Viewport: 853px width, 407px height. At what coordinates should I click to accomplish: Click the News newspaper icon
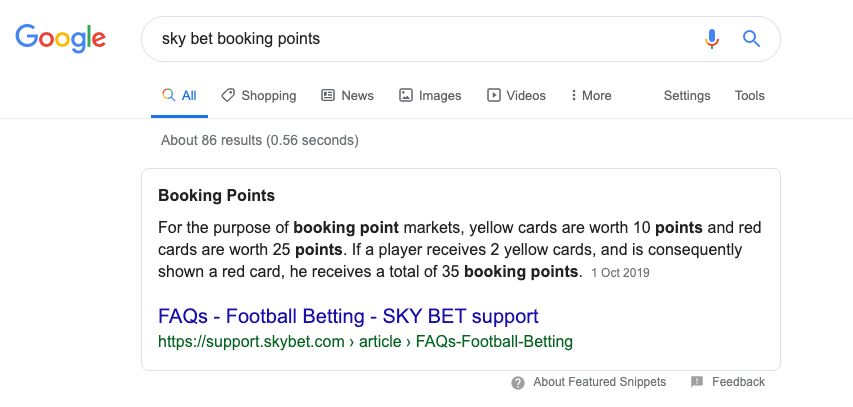(328, 95)
